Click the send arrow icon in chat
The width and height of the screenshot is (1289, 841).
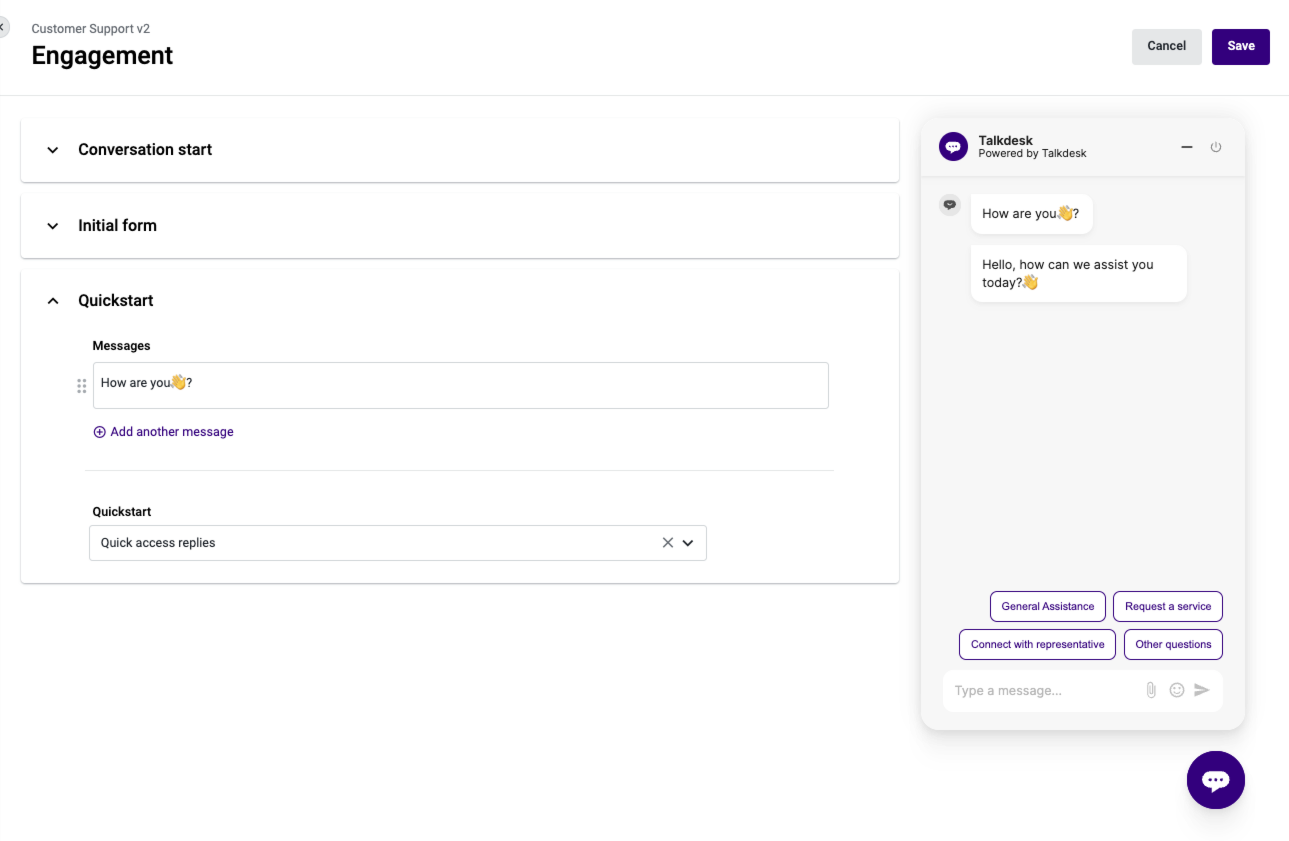pos(1202,690)
